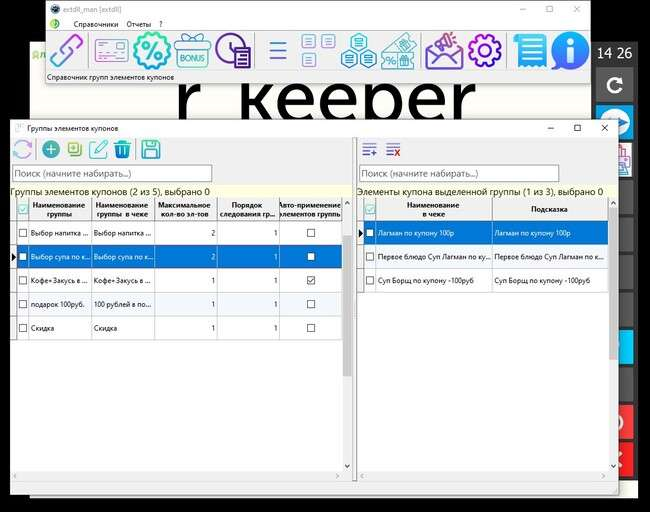650x512 pixels.
Task: Click the chain link icon in top toolbar
Action: coord(67,50)
